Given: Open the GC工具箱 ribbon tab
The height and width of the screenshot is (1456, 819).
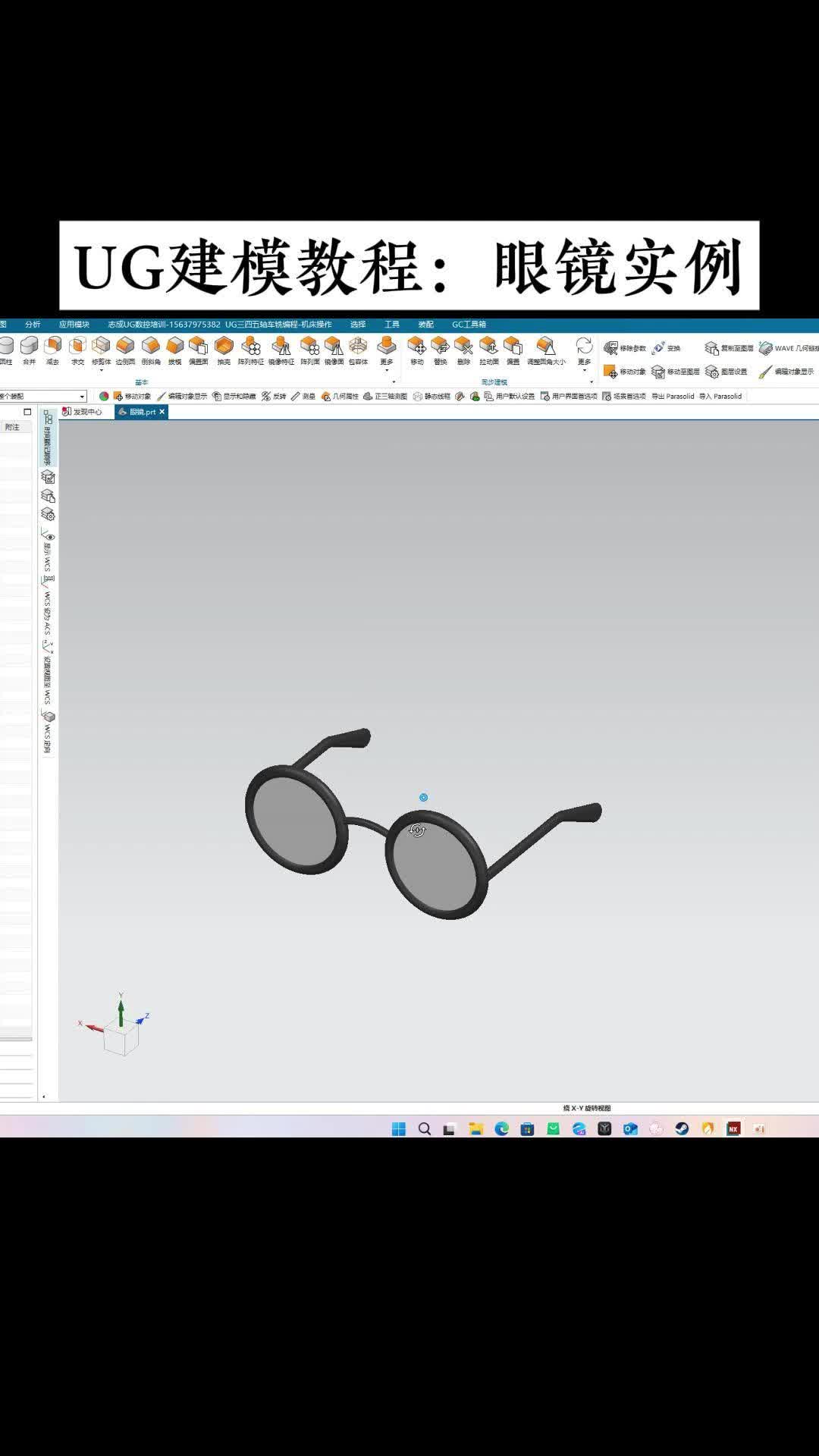Looking at the screenshot, I should coord(469,325).
